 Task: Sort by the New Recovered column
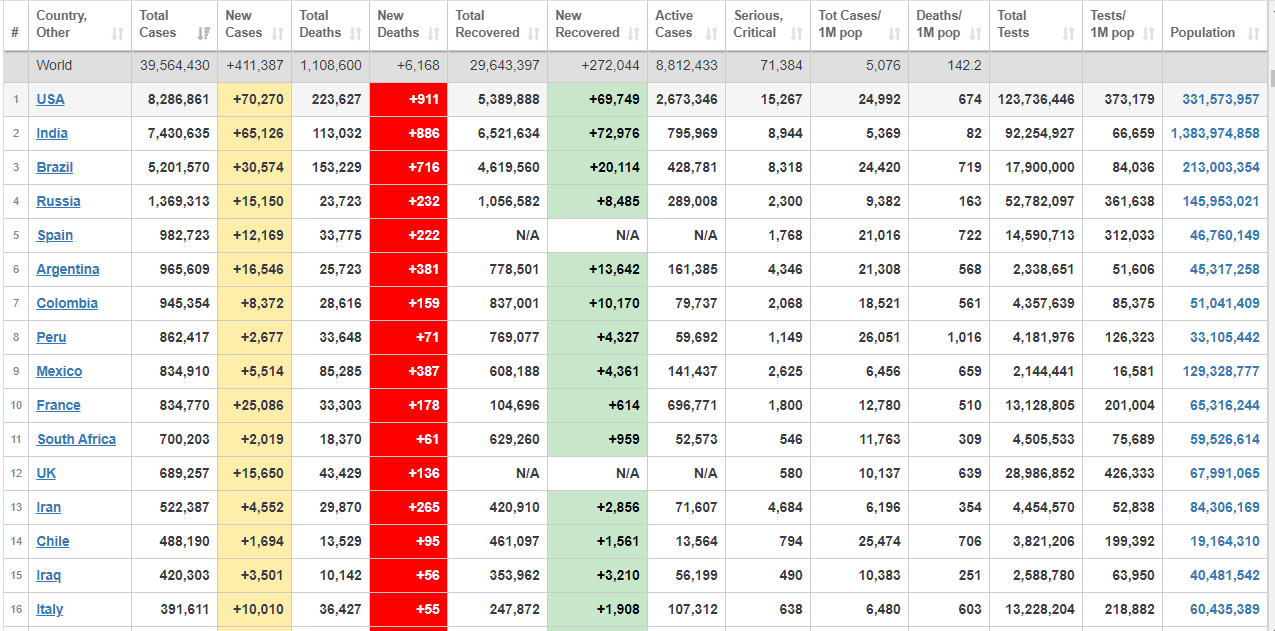pyautogui.click(x=598, y=24)
